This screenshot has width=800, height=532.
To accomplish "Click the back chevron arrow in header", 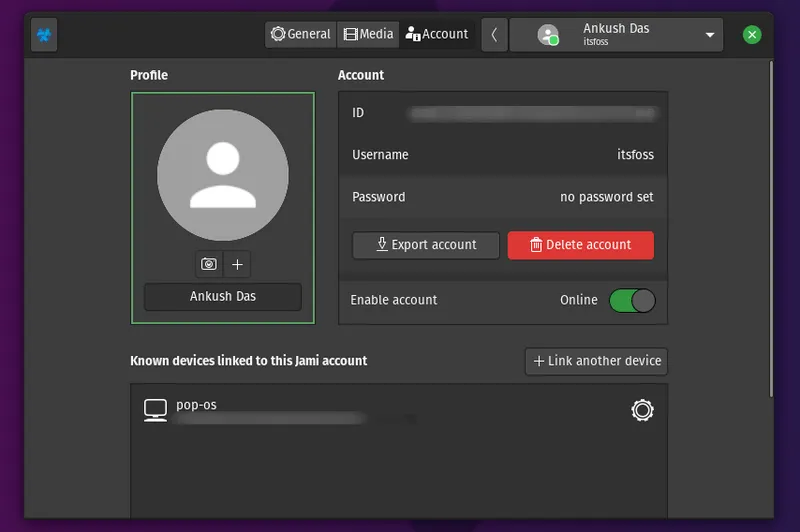I will (x=494, y=35).
